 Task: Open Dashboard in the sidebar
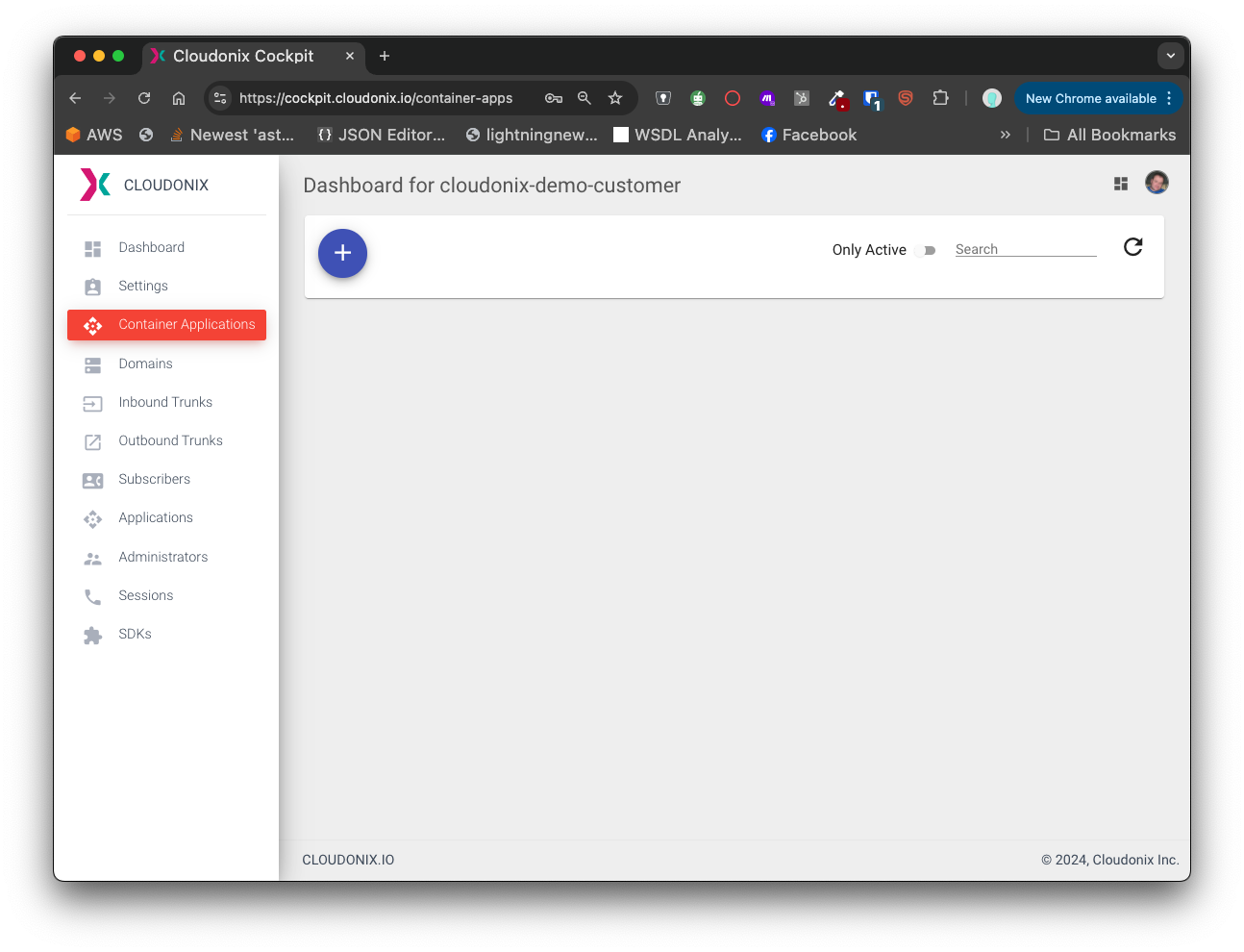click(x=151, y=248)
